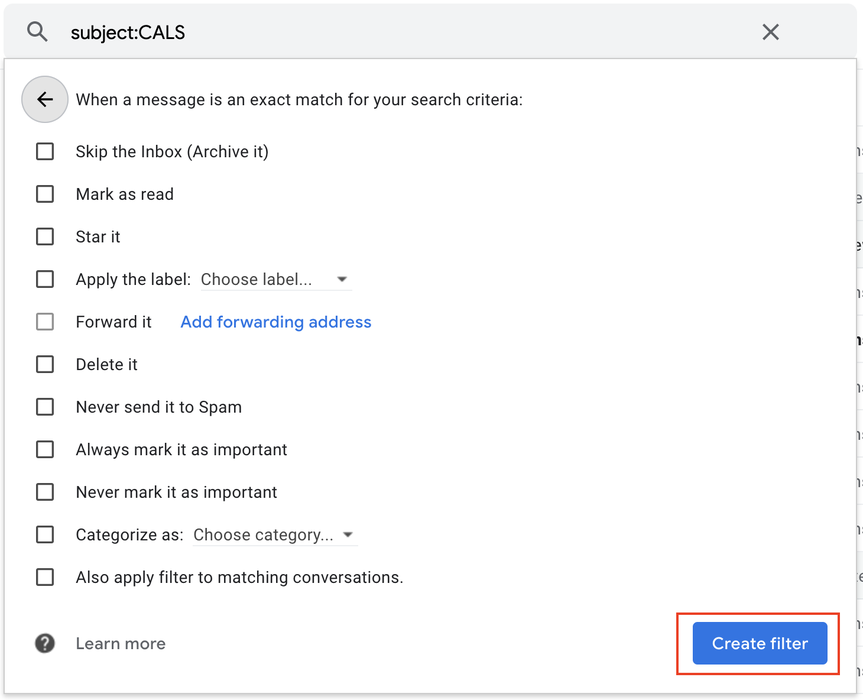Image resolution: width=863 pixels, height=700 pixels.
Task: Click the back arrow to return to search options
Action: click(x=44, y=99)
